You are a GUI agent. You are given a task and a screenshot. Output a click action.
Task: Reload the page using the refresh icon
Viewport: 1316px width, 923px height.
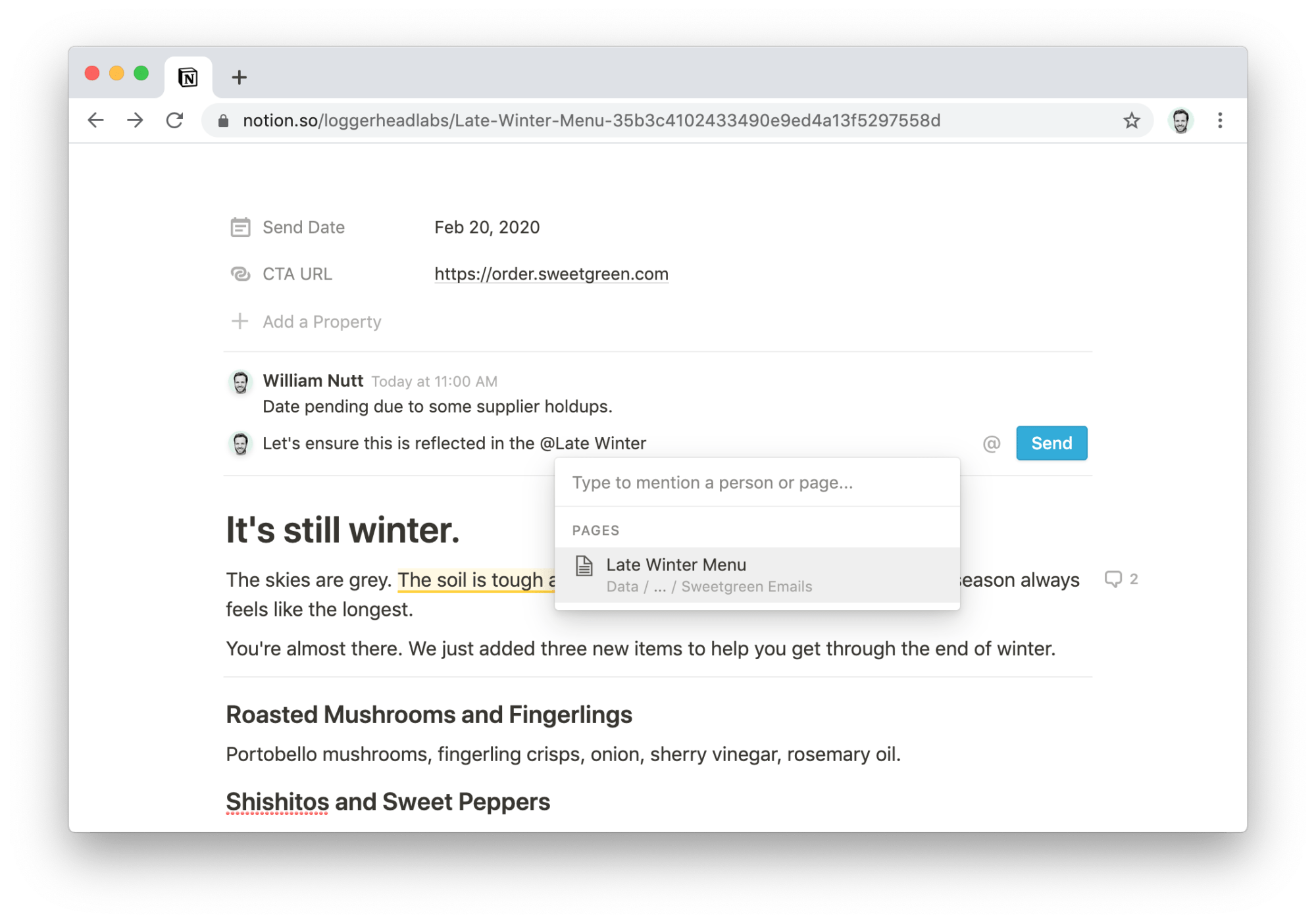(x=174, y=120)
